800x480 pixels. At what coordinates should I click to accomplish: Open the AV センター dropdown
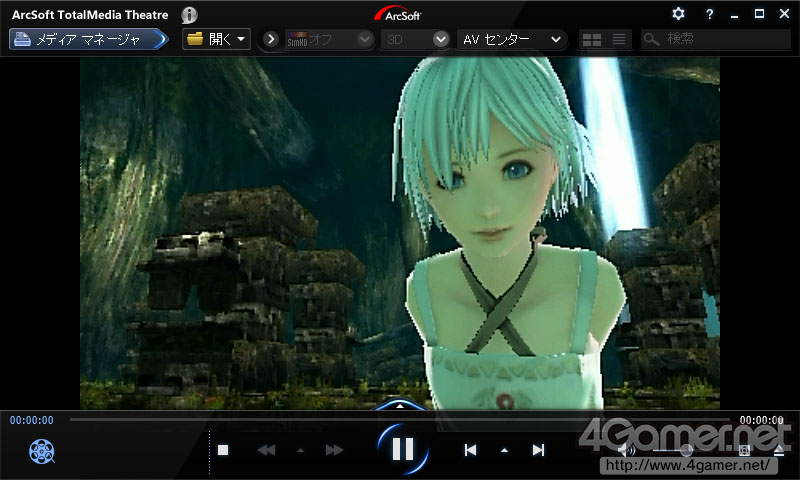(x=512, y=39)
